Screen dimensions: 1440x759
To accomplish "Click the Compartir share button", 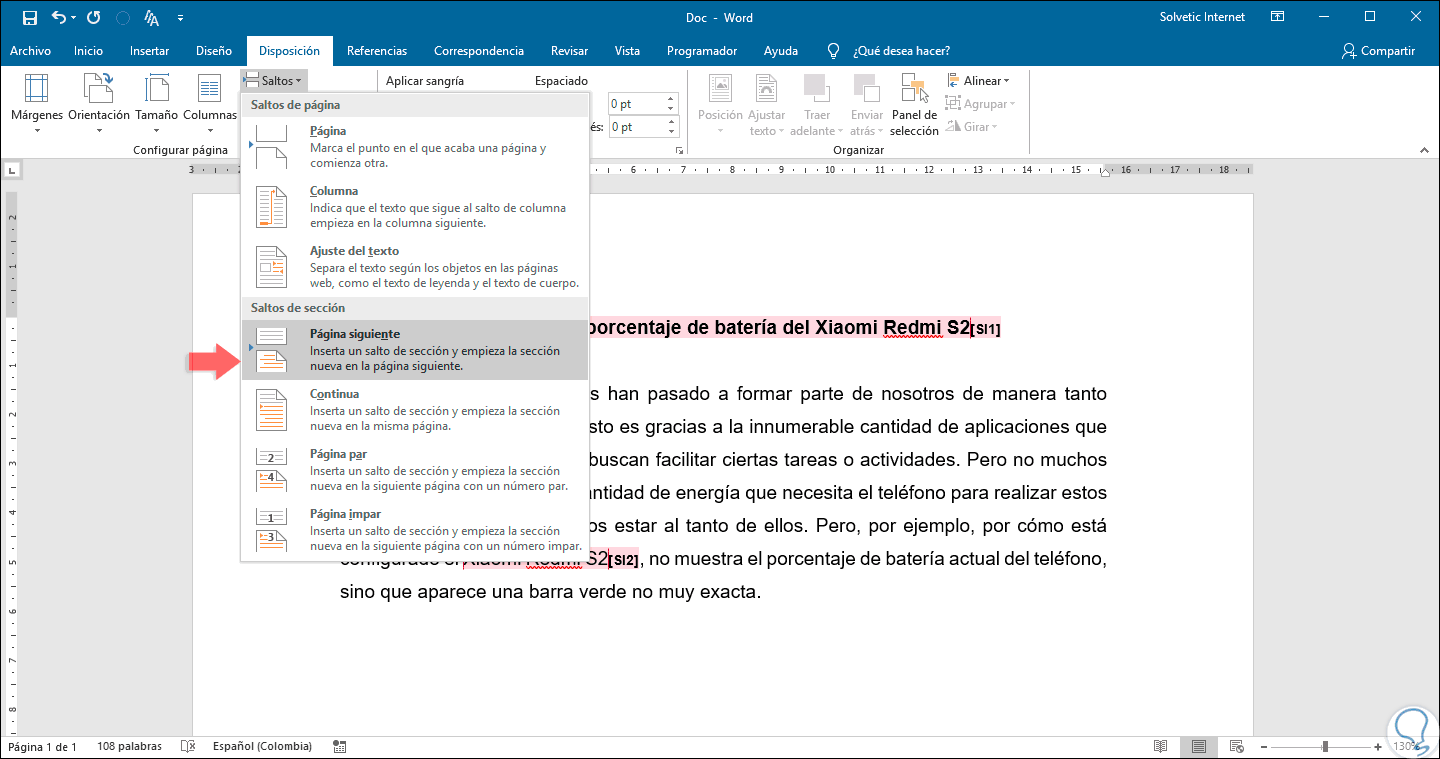I will click(1379, 51).
